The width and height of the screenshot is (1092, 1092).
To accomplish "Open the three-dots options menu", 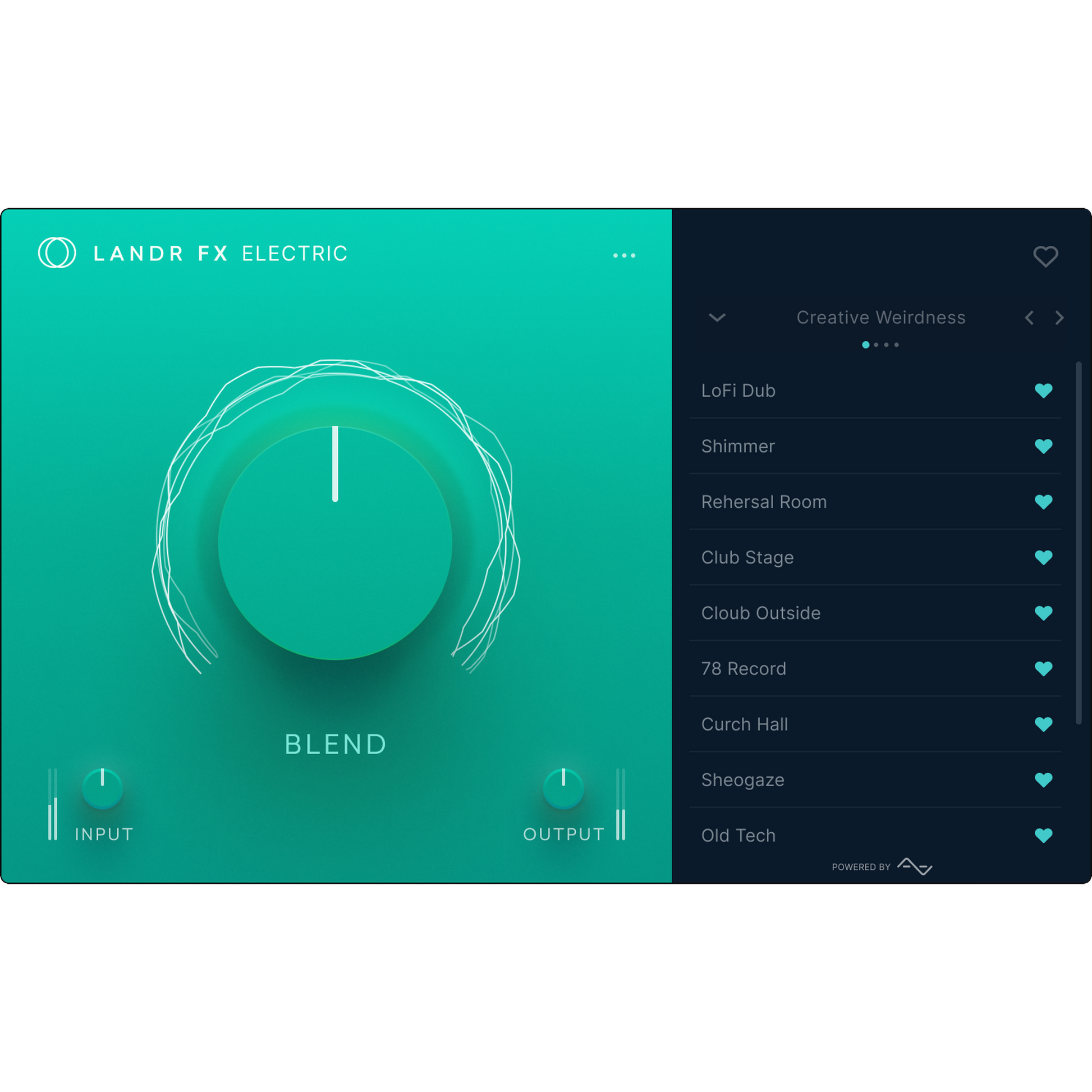I will click(x=624, y=255).
